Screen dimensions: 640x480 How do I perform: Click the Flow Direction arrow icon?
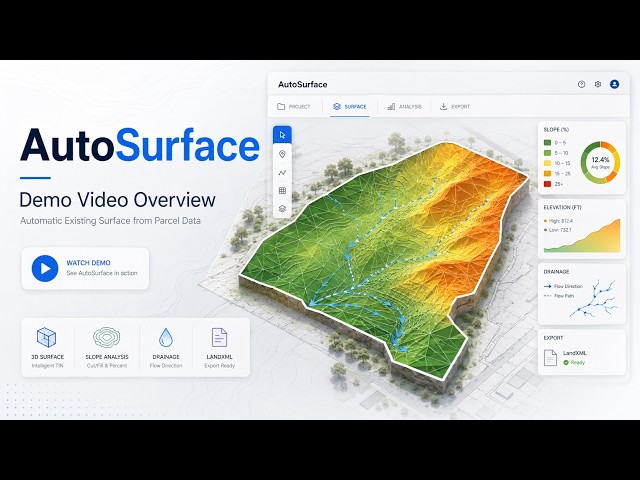click(x=548, y=287)
